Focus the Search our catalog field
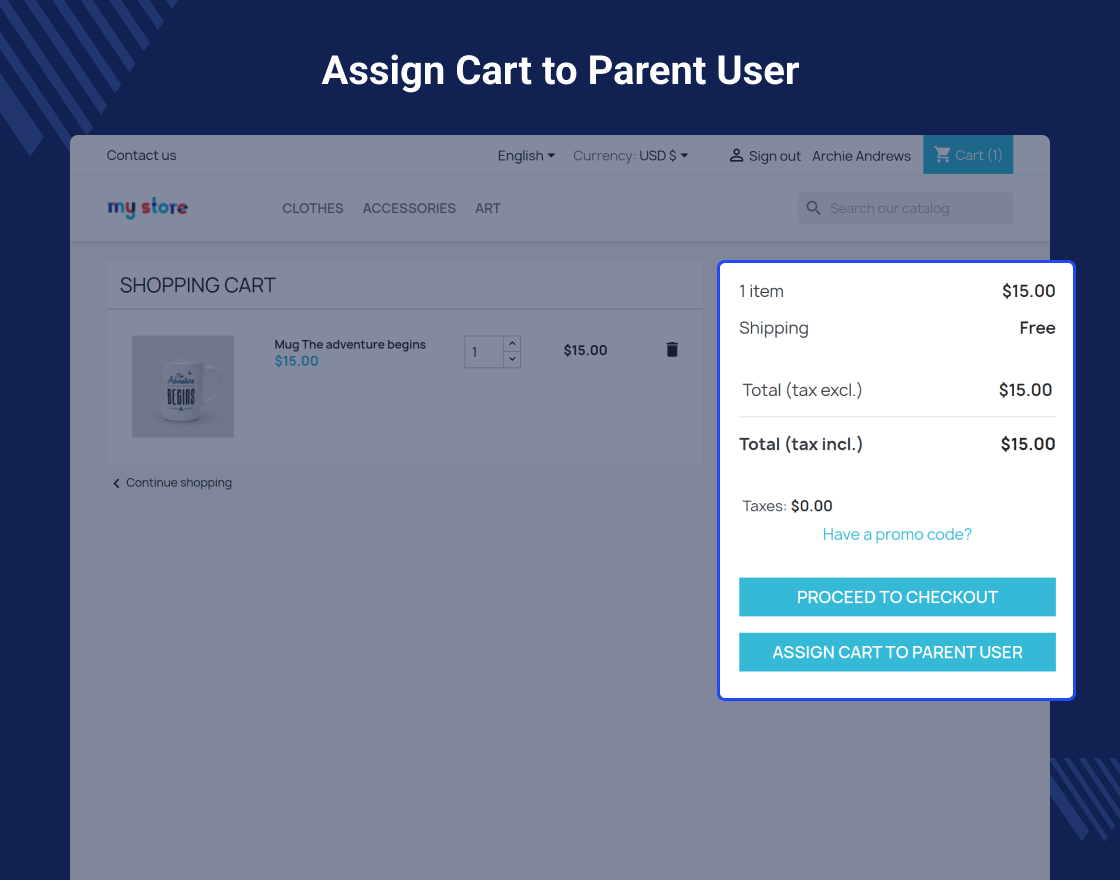Screen dimensions: 1120x880 pyautogui.click(x=905, y=208)
